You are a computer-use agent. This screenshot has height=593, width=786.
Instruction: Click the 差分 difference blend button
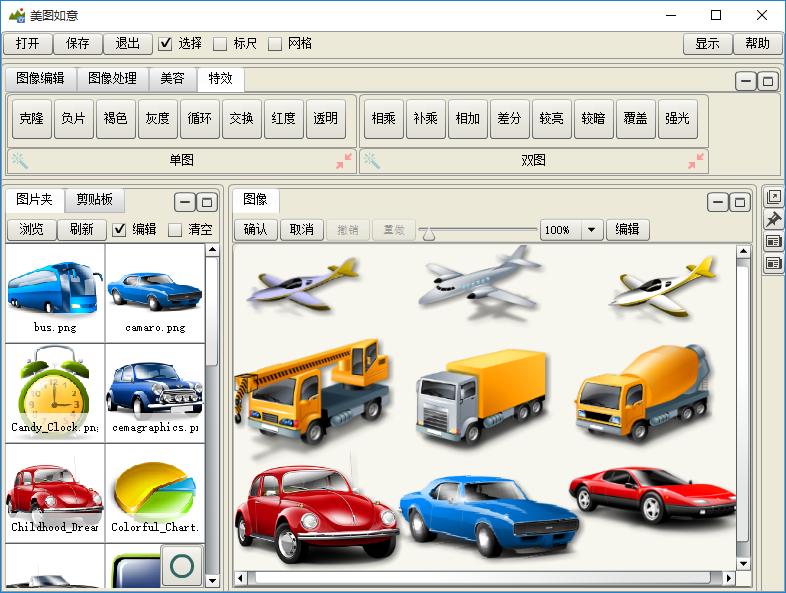coord(510,119)
